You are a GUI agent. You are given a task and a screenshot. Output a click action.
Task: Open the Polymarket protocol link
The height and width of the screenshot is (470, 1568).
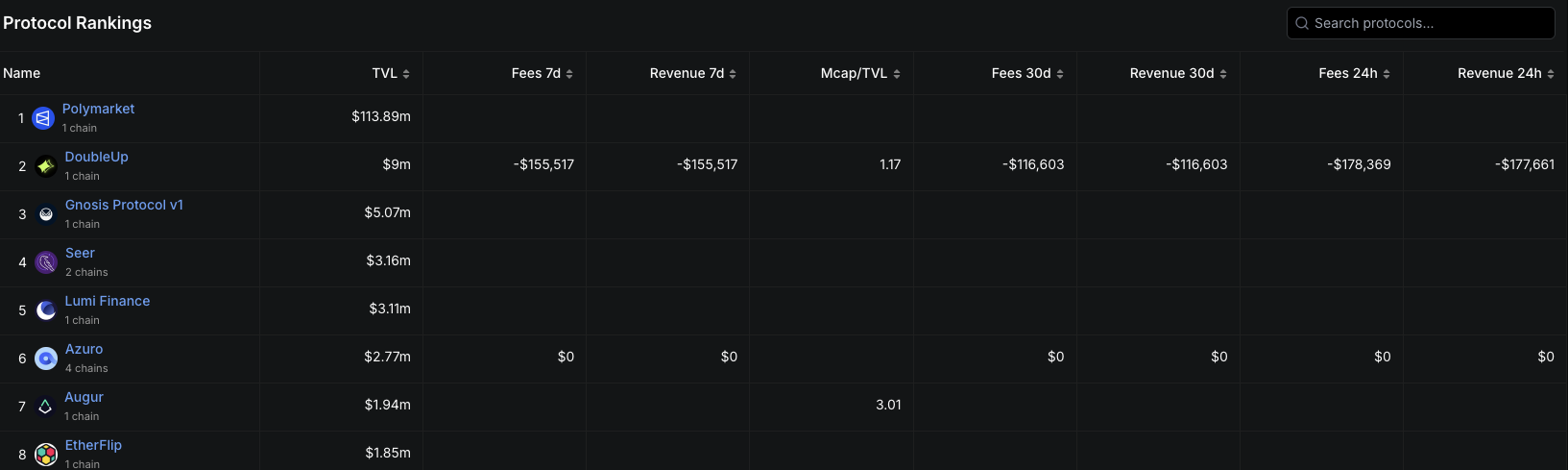98,109
